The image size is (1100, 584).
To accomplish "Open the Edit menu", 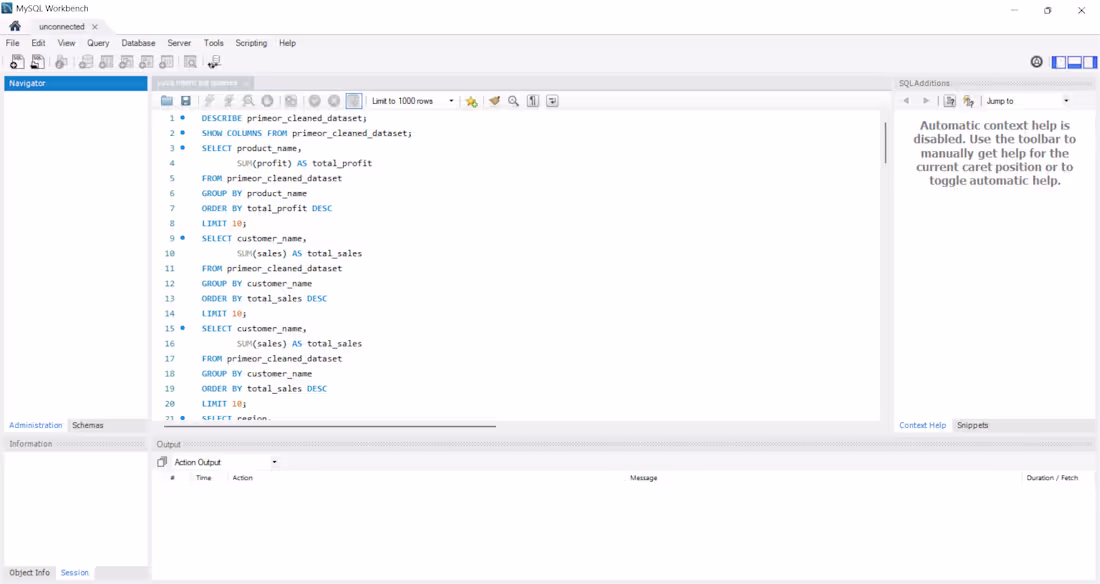I will tap(38, 43).
